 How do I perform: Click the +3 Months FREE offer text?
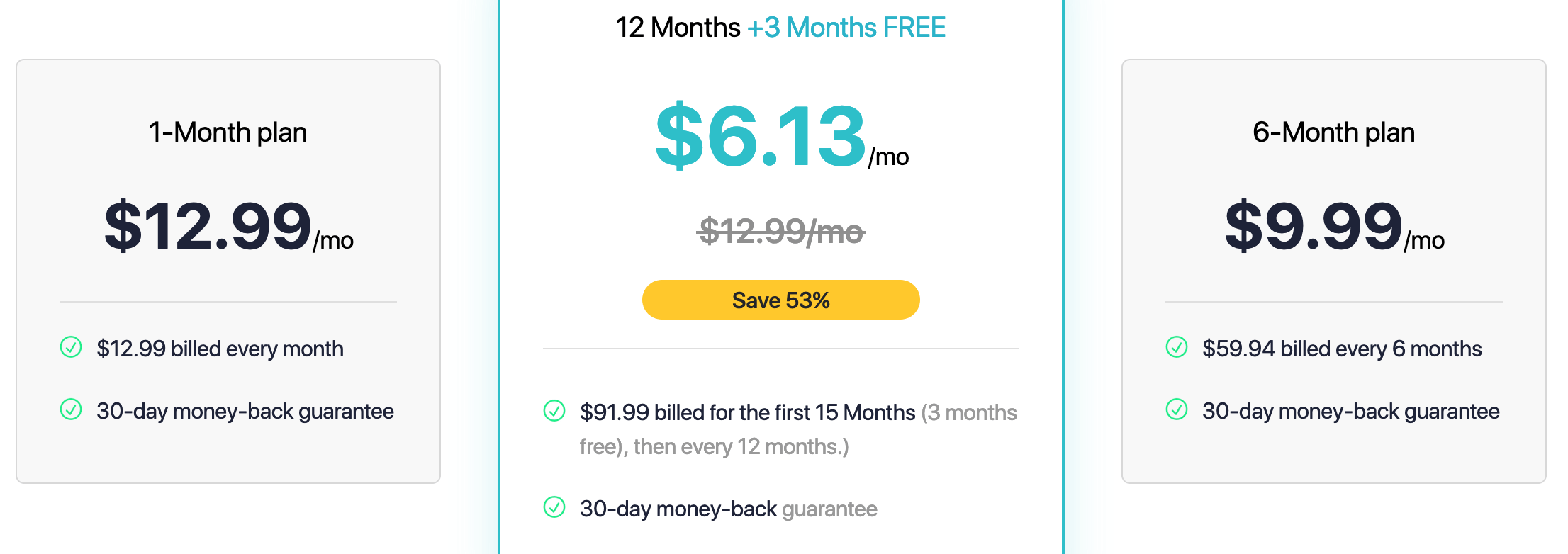click(846, 28)
